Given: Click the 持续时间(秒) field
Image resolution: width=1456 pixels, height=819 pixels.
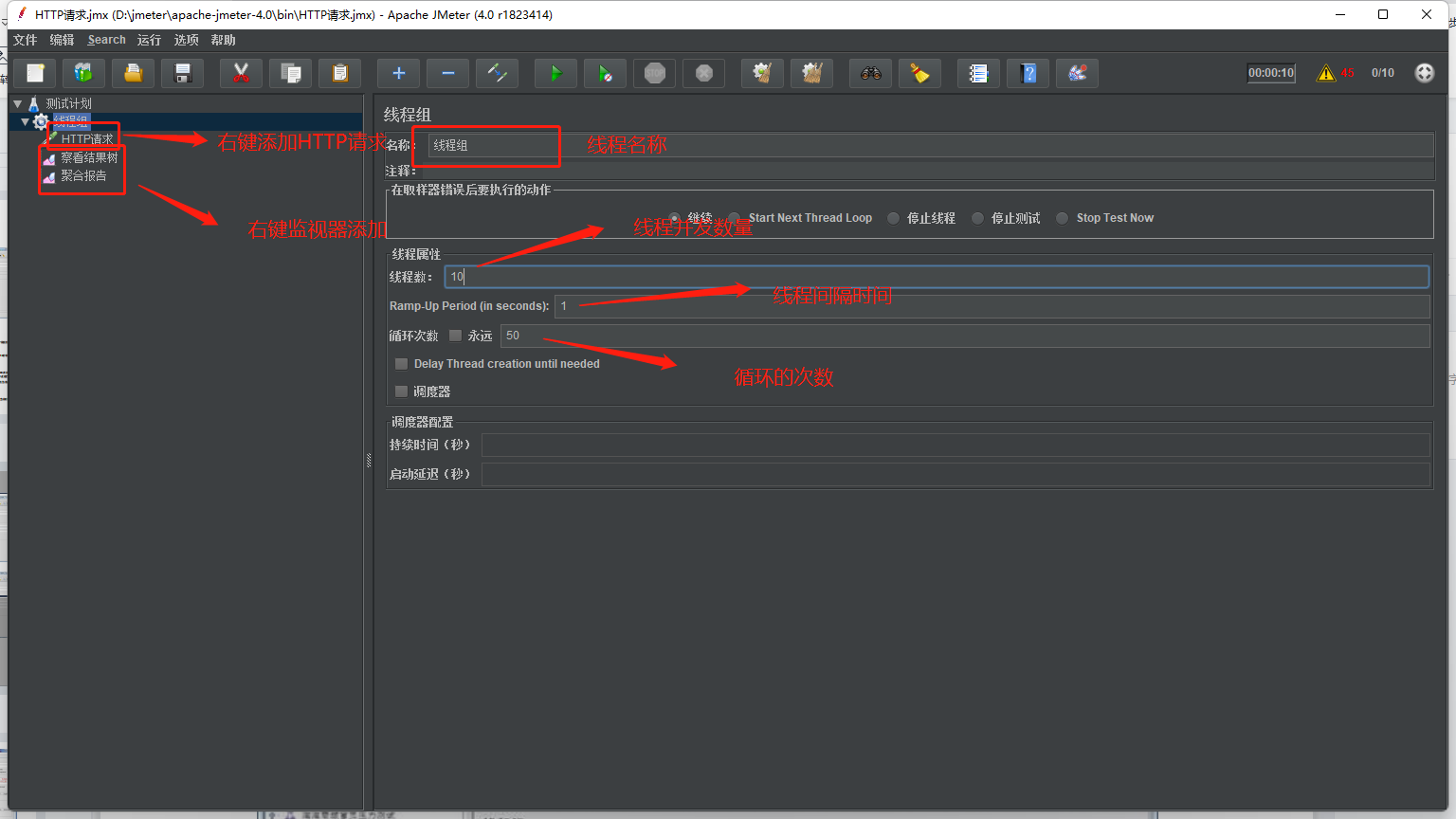Looking at the screenshot, I should [x=955, y=445].
